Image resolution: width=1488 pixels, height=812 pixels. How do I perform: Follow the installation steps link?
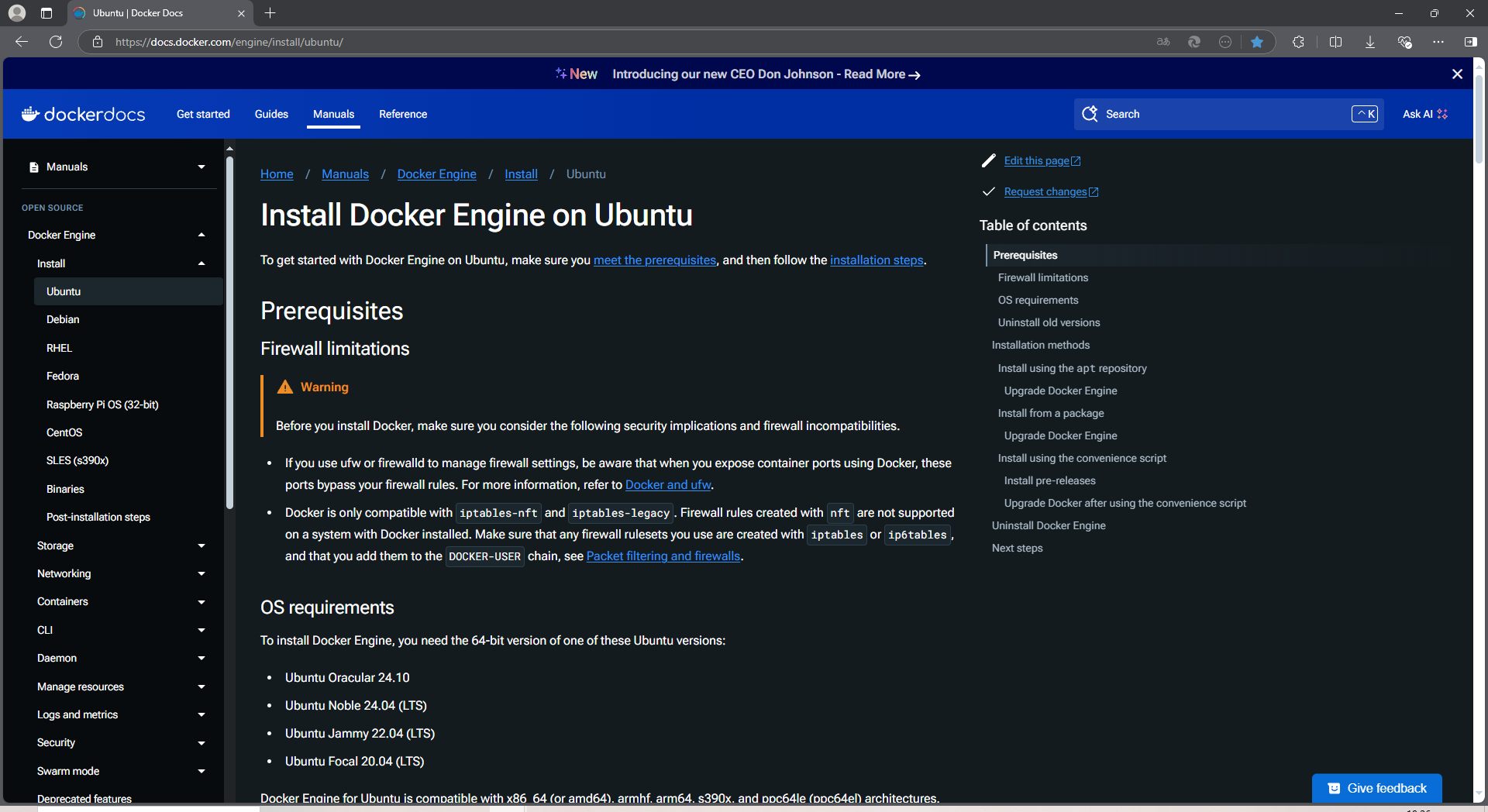click(x=877, y=260)
